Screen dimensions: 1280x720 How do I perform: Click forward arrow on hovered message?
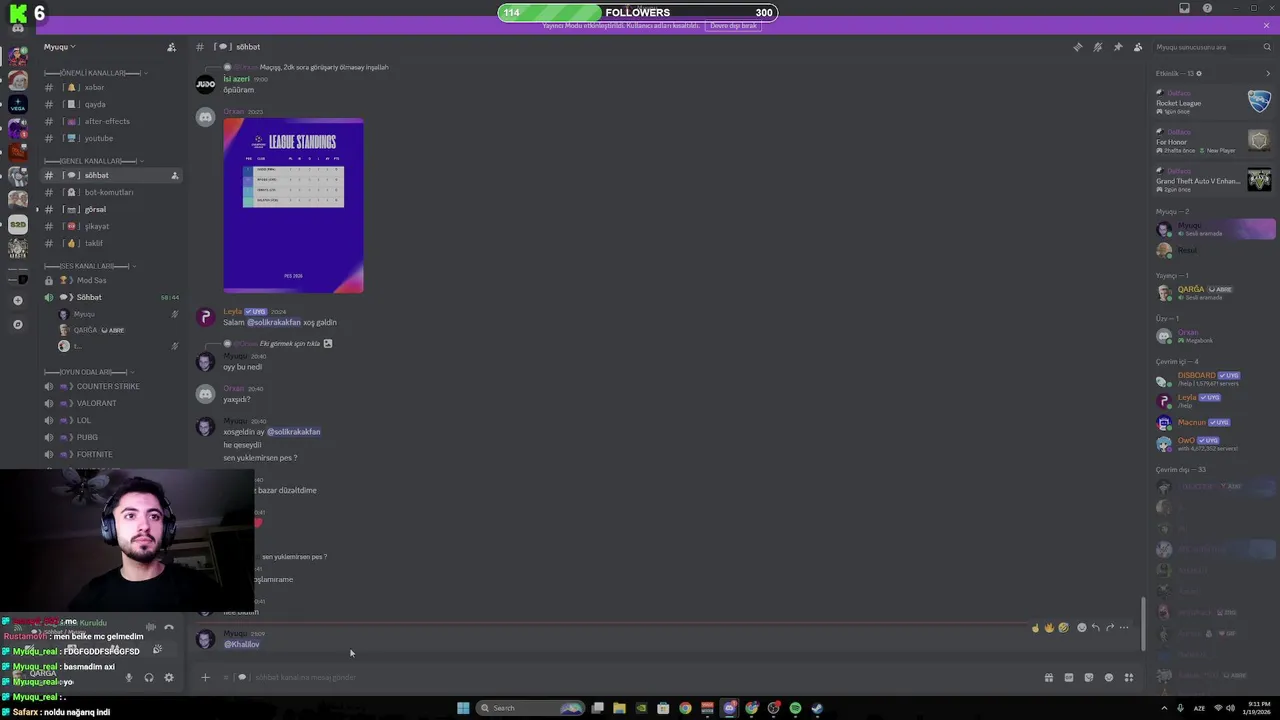tap(1110, 628)
